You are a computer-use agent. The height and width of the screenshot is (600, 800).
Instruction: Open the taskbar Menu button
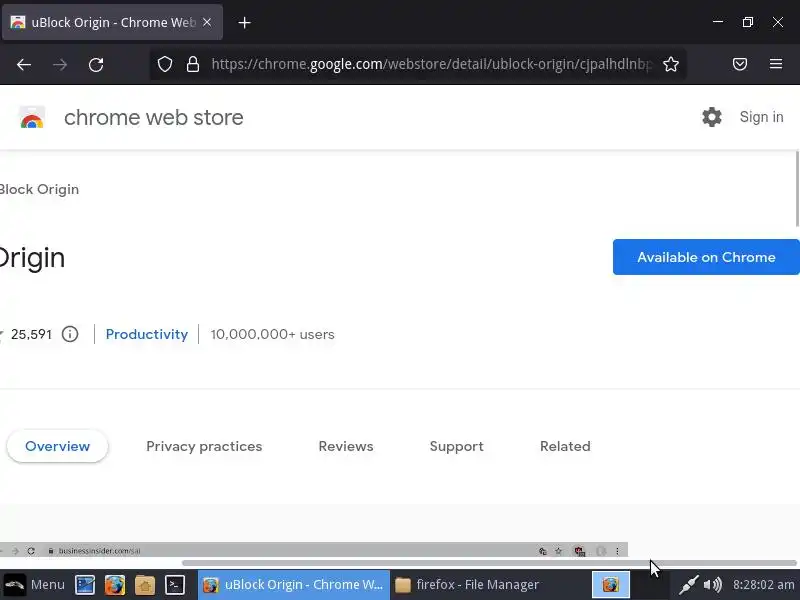[x=35, y=585]
